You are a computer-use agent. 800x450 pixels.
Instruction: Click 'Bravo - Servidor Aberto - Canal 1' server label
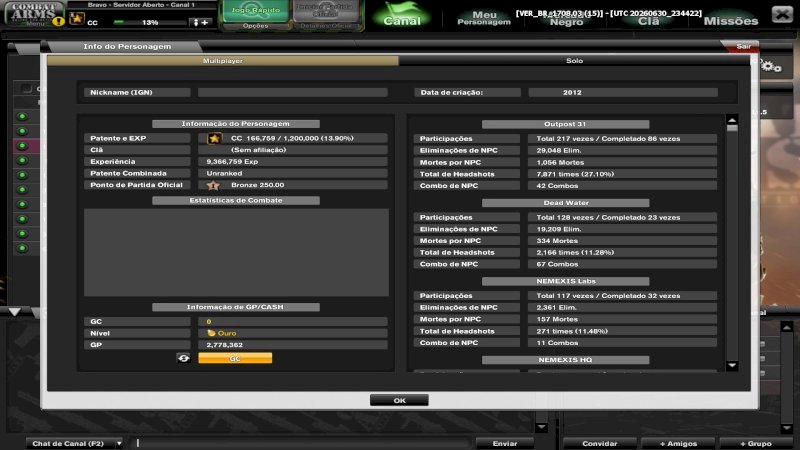[x=141, y=5]
